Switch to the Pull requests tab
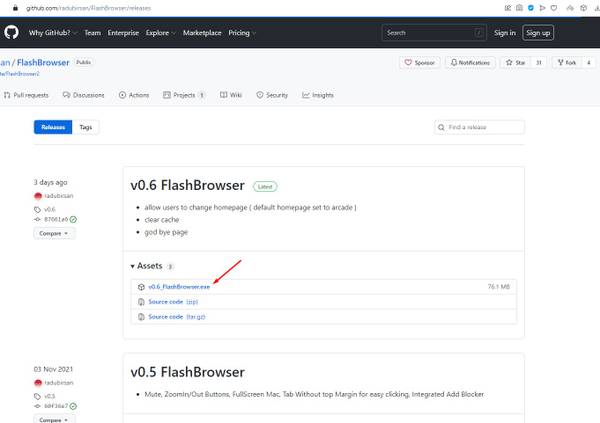 tap(26, 95)
